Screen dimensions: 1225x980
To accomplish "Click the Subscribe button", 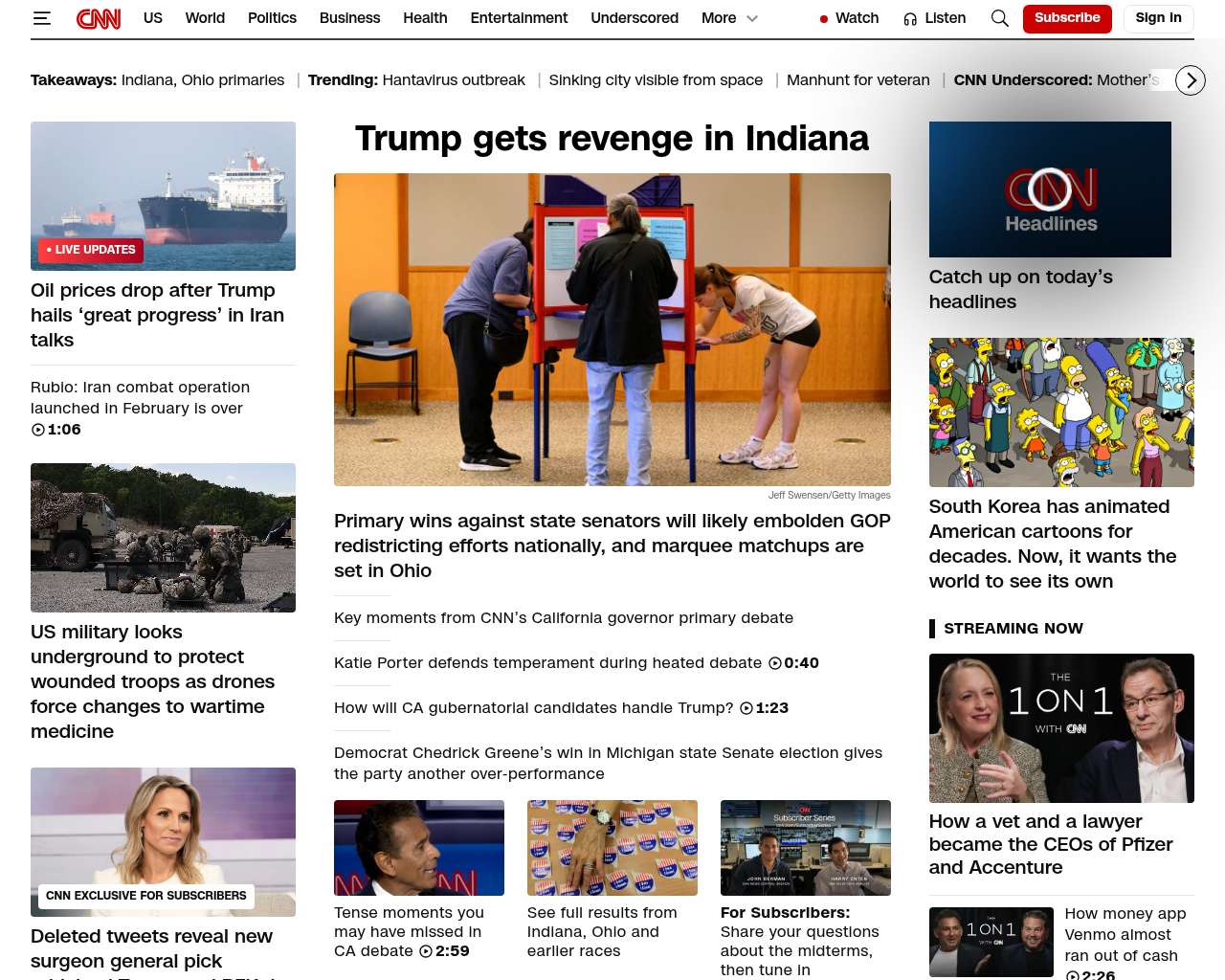I will (x=1067, y=18).
